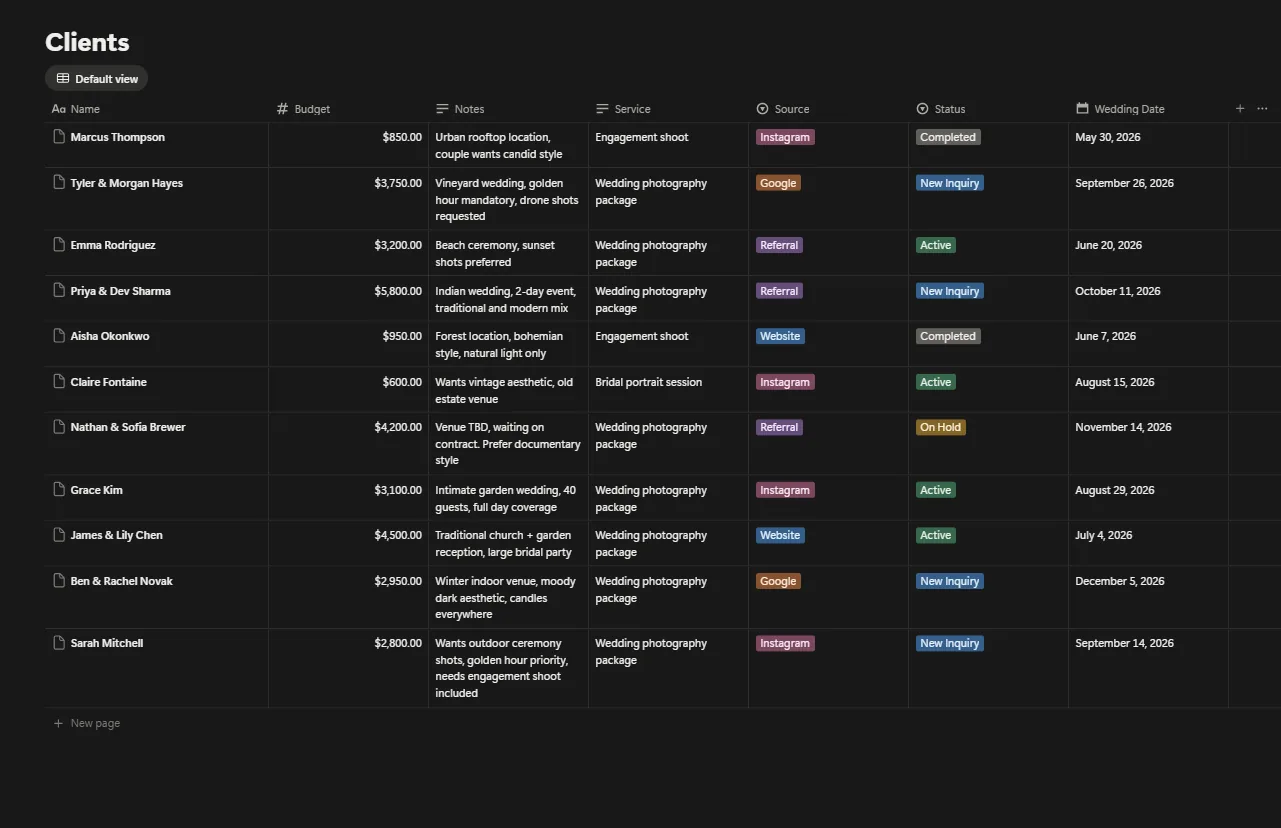Click the September 26, 2026 wedding date
Screen dimensions: 1281x828
point(1124,183)
